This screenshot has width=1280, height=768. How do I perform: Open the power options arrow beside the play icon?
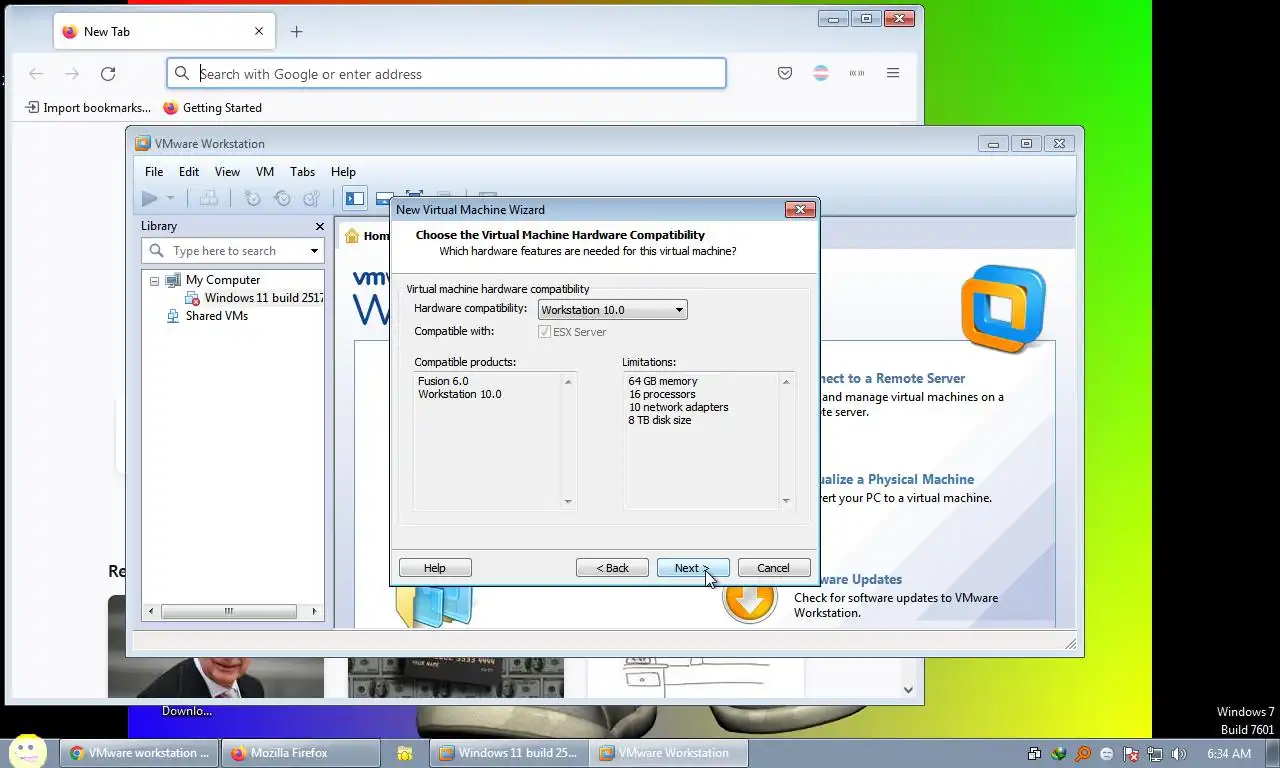point(170,199)
